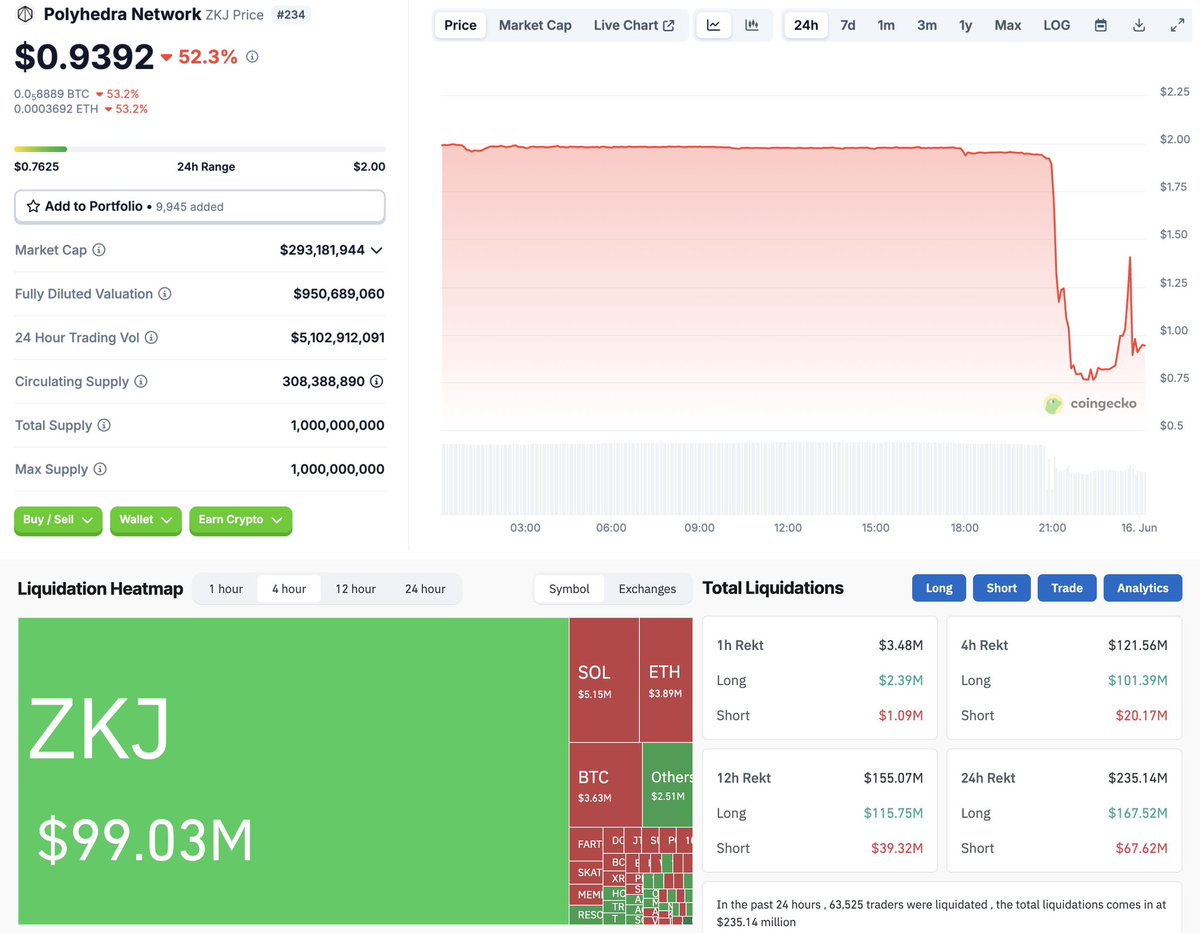Expand the Wallet dropdown

[145, 521]
